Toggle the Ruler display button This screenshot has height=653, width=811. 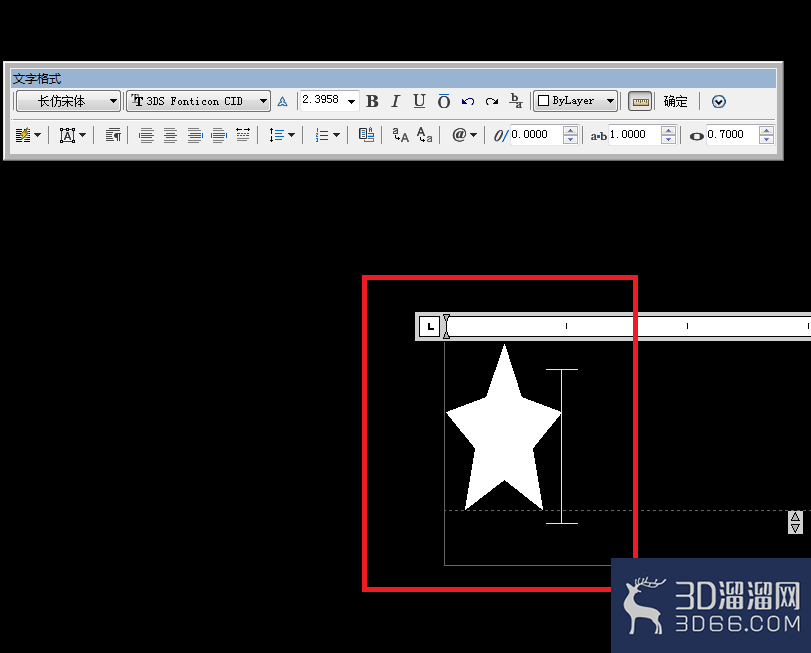(x=640, y=101)
